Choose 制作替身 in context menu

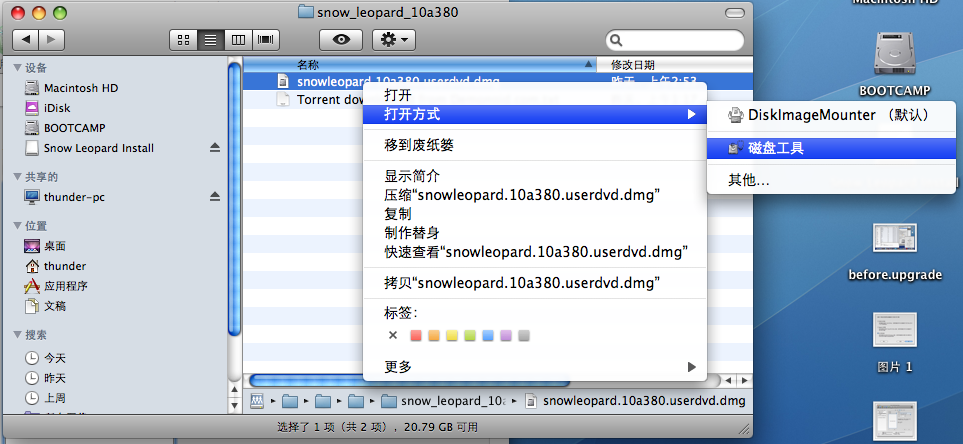[x=534, y=233]
